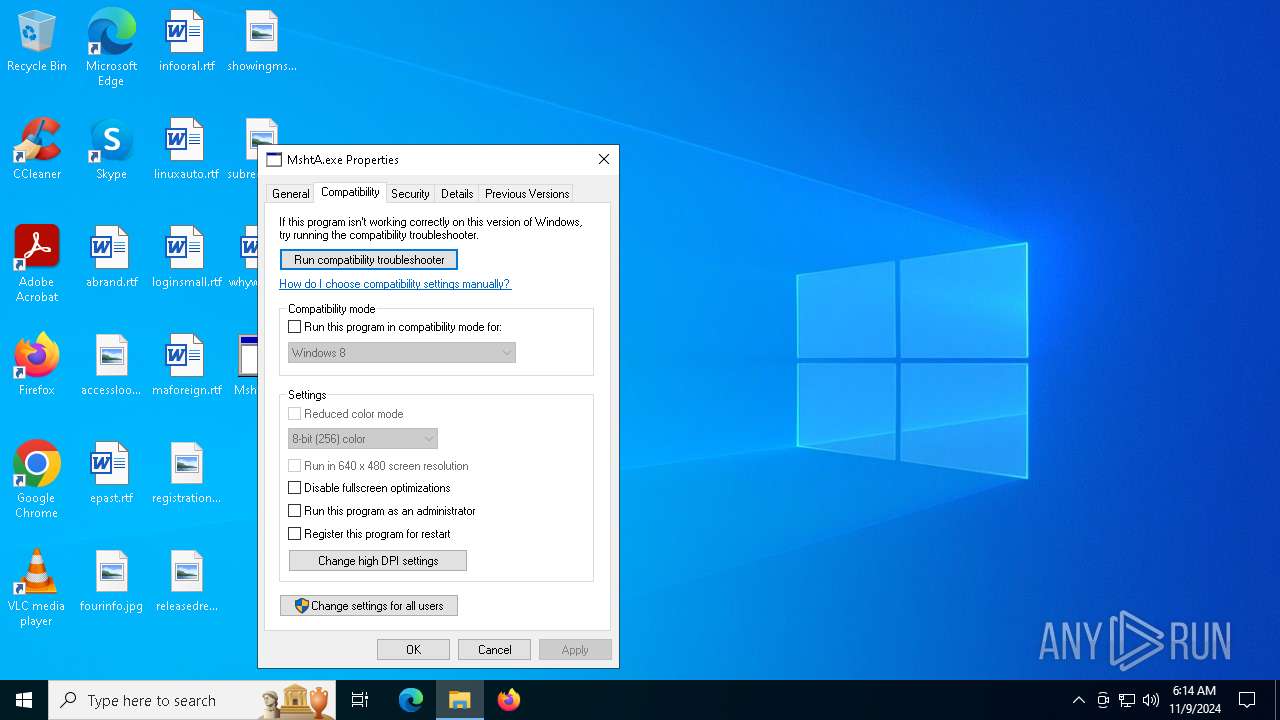
Task: Select the linuxauto.rtf document icon
Action: 186,150
